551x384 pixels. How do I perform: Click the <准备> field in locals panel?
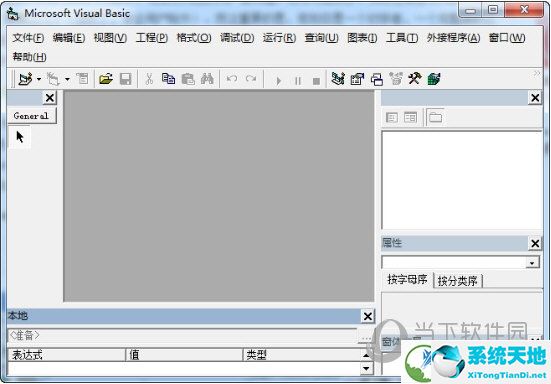click(x=182, y=336)
